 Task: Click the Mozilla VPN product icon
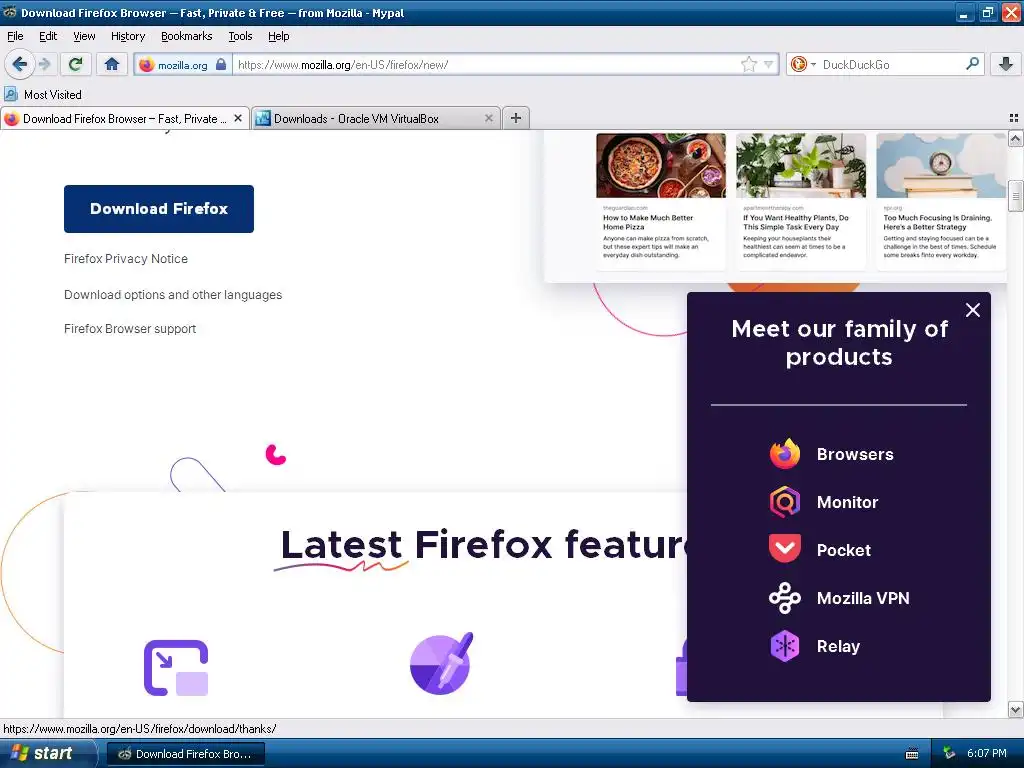click(785, 598)
